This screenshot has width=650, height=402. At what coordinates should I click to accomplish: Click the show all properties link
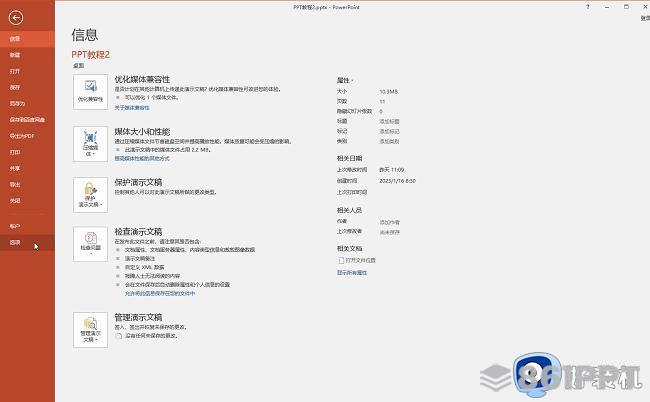(352, 273)
